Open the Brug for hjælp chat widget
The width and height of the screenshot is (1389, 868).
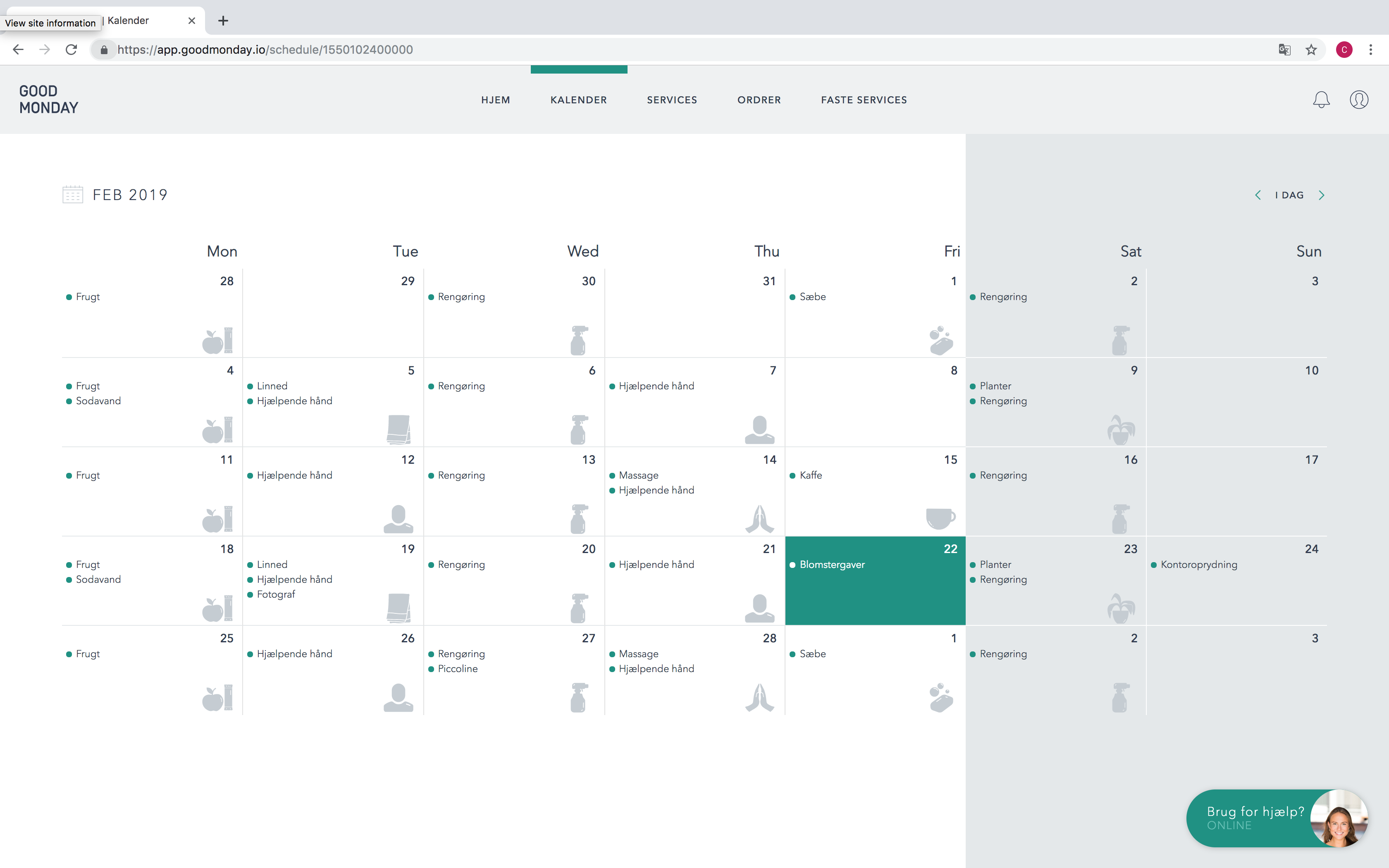(1277, 818)
